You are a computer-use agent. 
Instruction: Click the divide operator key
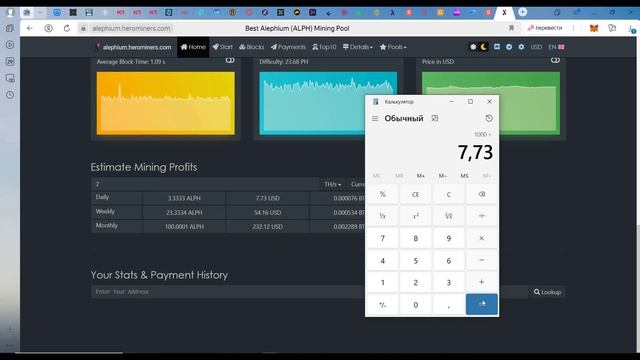point(482,216)
